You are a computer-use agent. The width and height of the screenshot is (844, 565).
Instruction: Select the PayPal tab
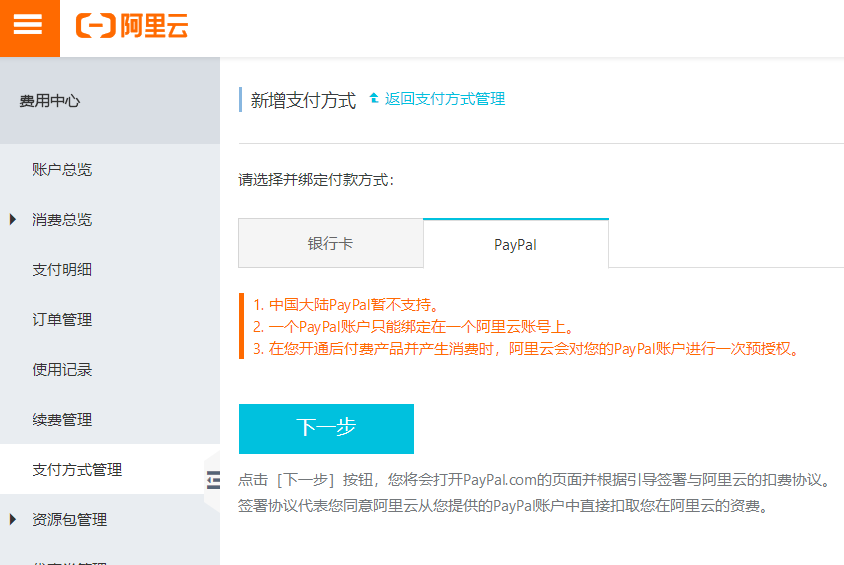516,244
